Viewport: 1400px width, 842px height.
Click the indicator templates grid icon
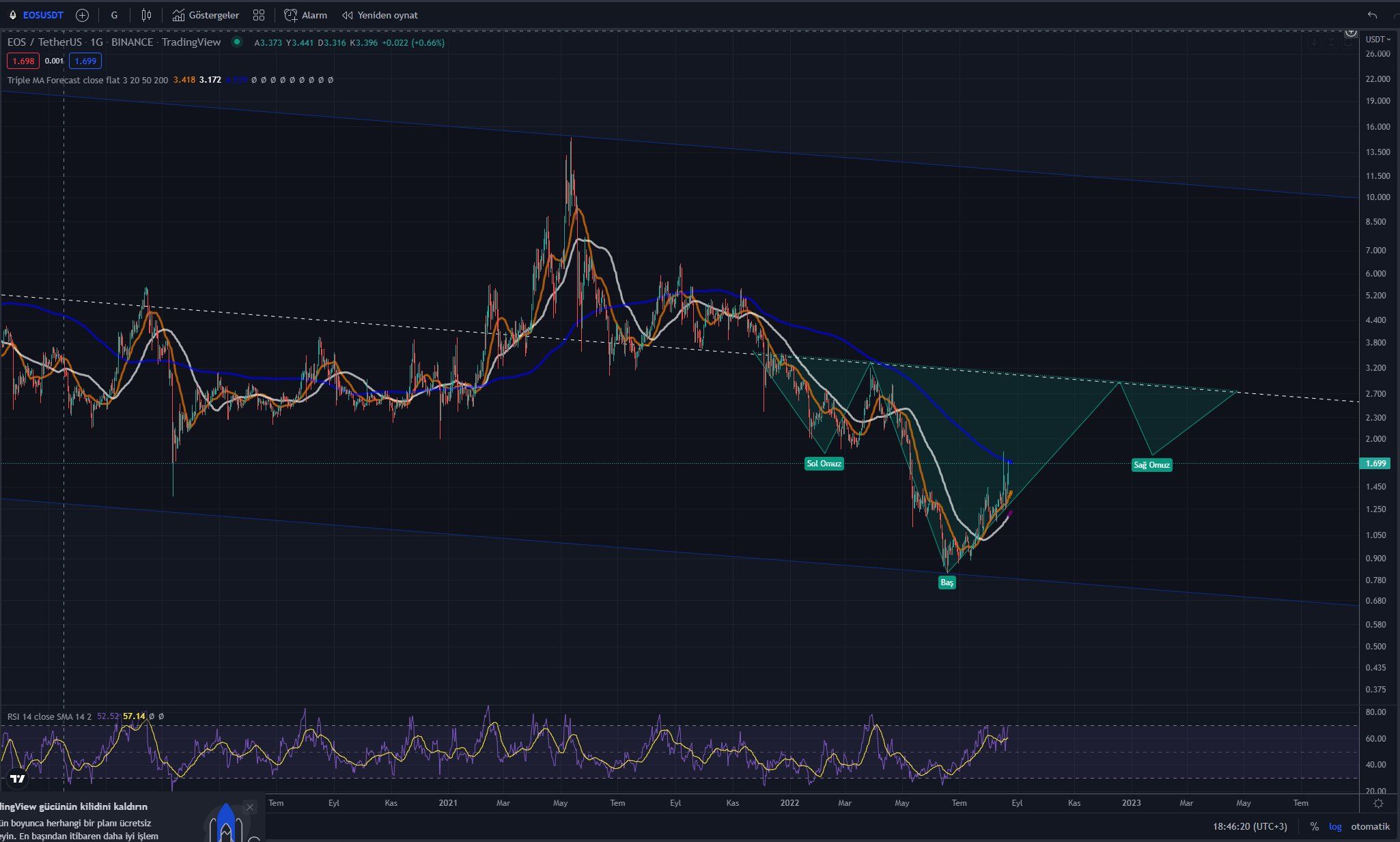click(x=259, y=15)
